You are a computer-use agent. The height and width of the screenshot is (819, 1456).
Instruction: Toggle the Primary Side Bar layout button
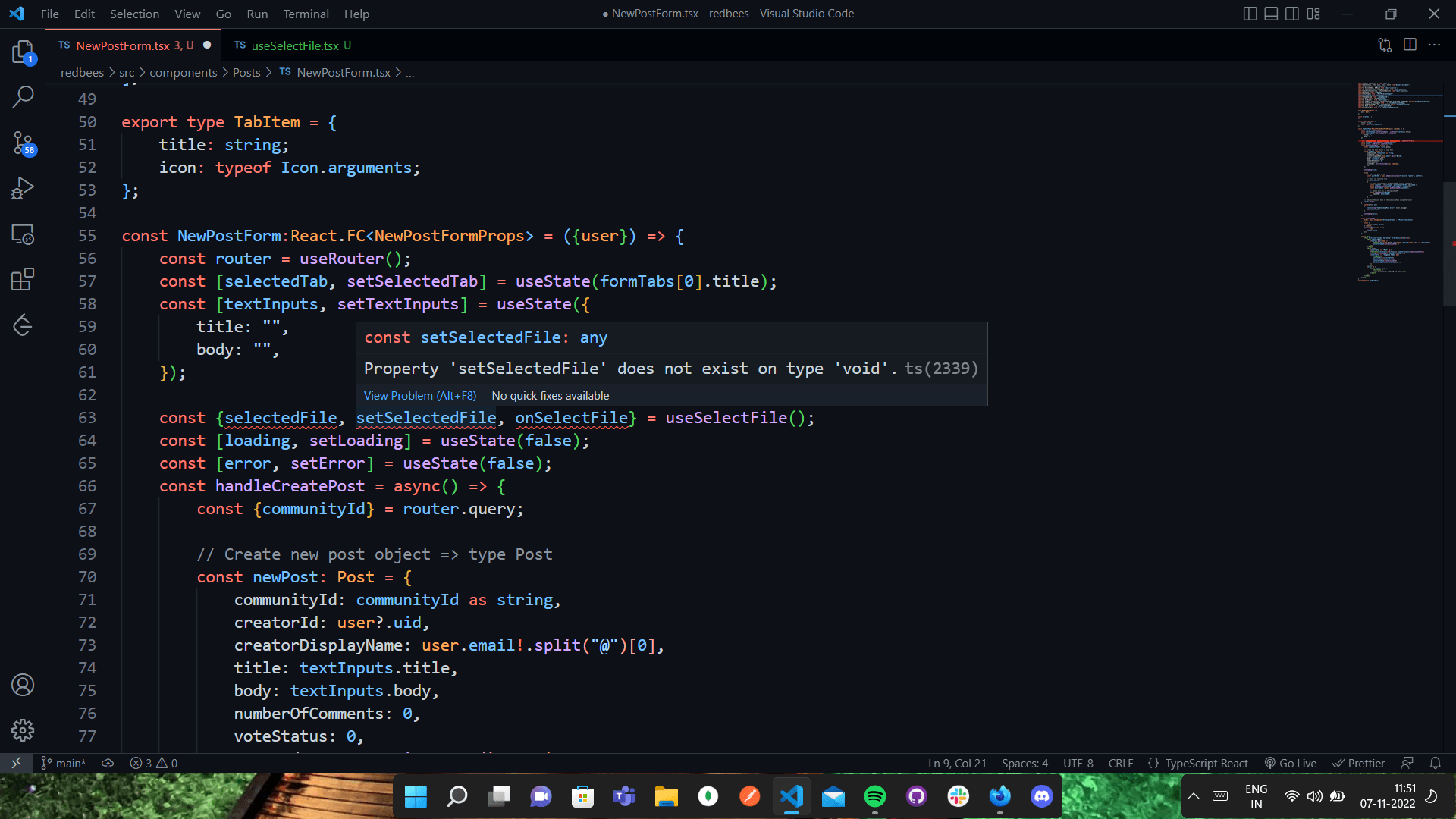[1250, 14]
